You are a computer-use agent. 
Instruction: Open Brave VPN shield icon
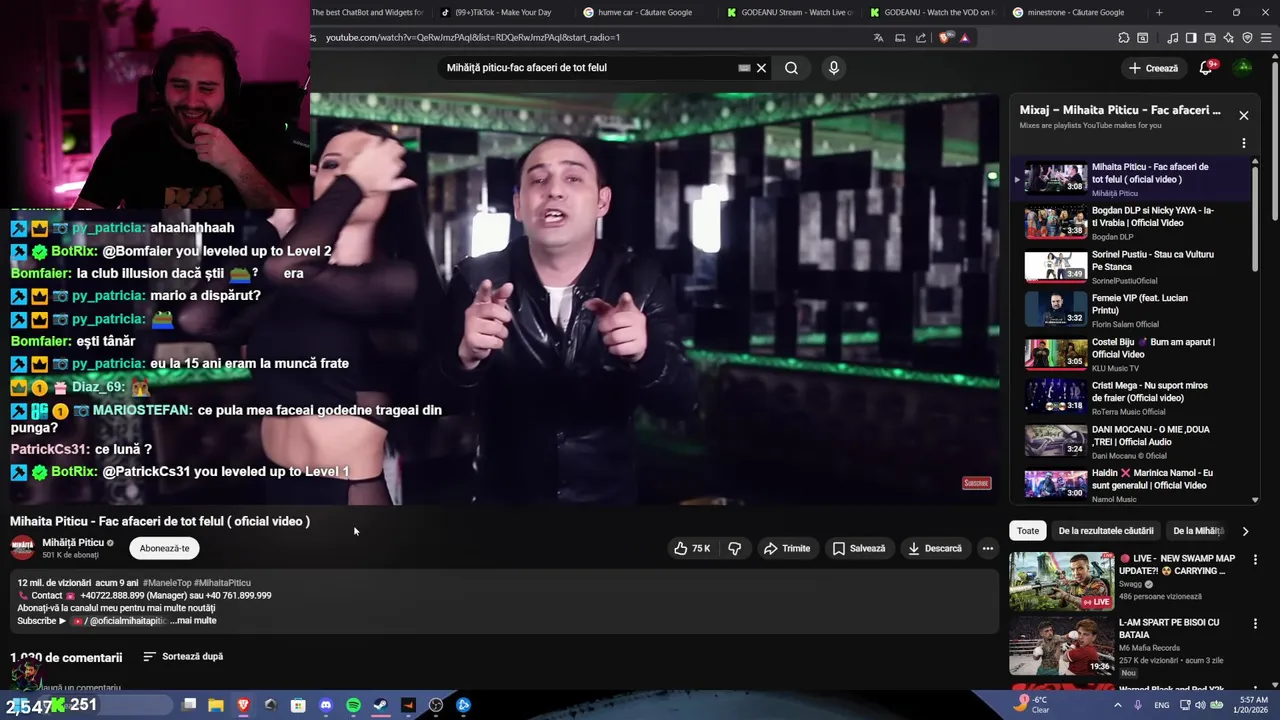pos(1247,38)
